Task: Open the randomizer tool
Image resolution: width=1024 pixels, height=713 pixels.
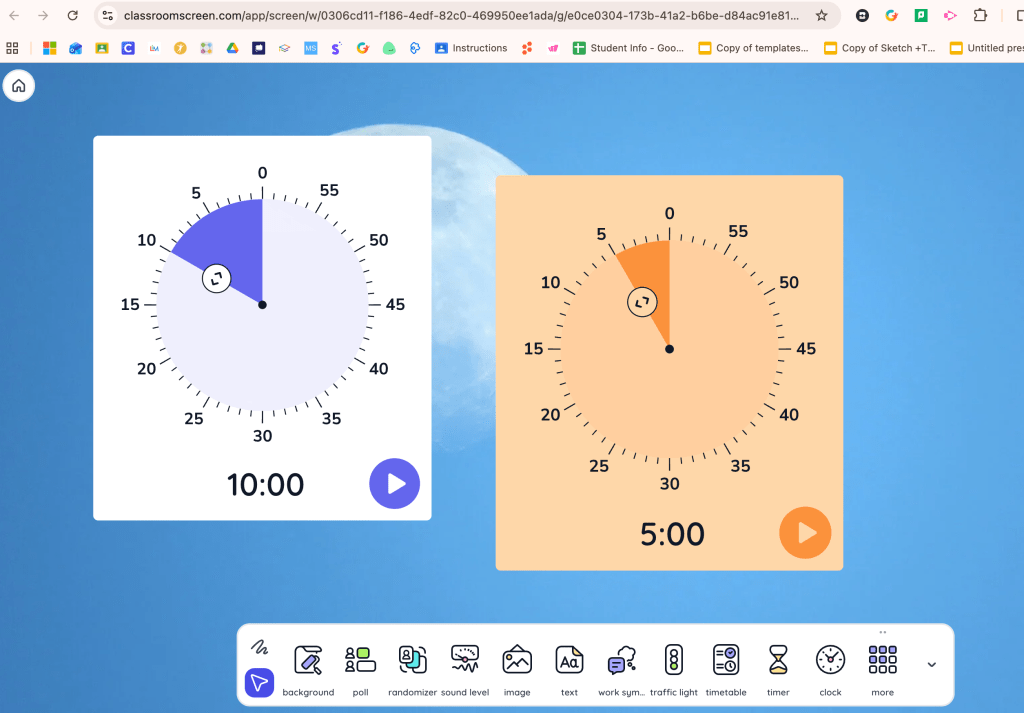Action: [412, 661]
